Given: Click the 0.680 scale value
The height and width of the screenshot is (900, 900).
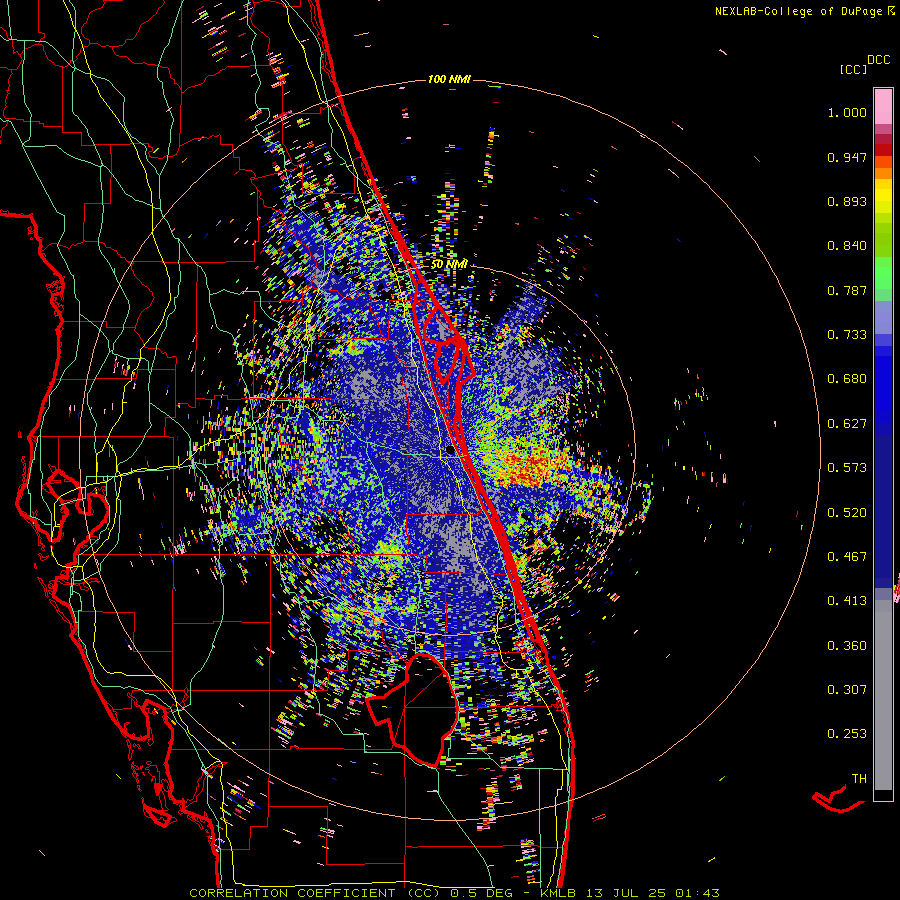Looking at the screenshot, I should click(847, 379).
